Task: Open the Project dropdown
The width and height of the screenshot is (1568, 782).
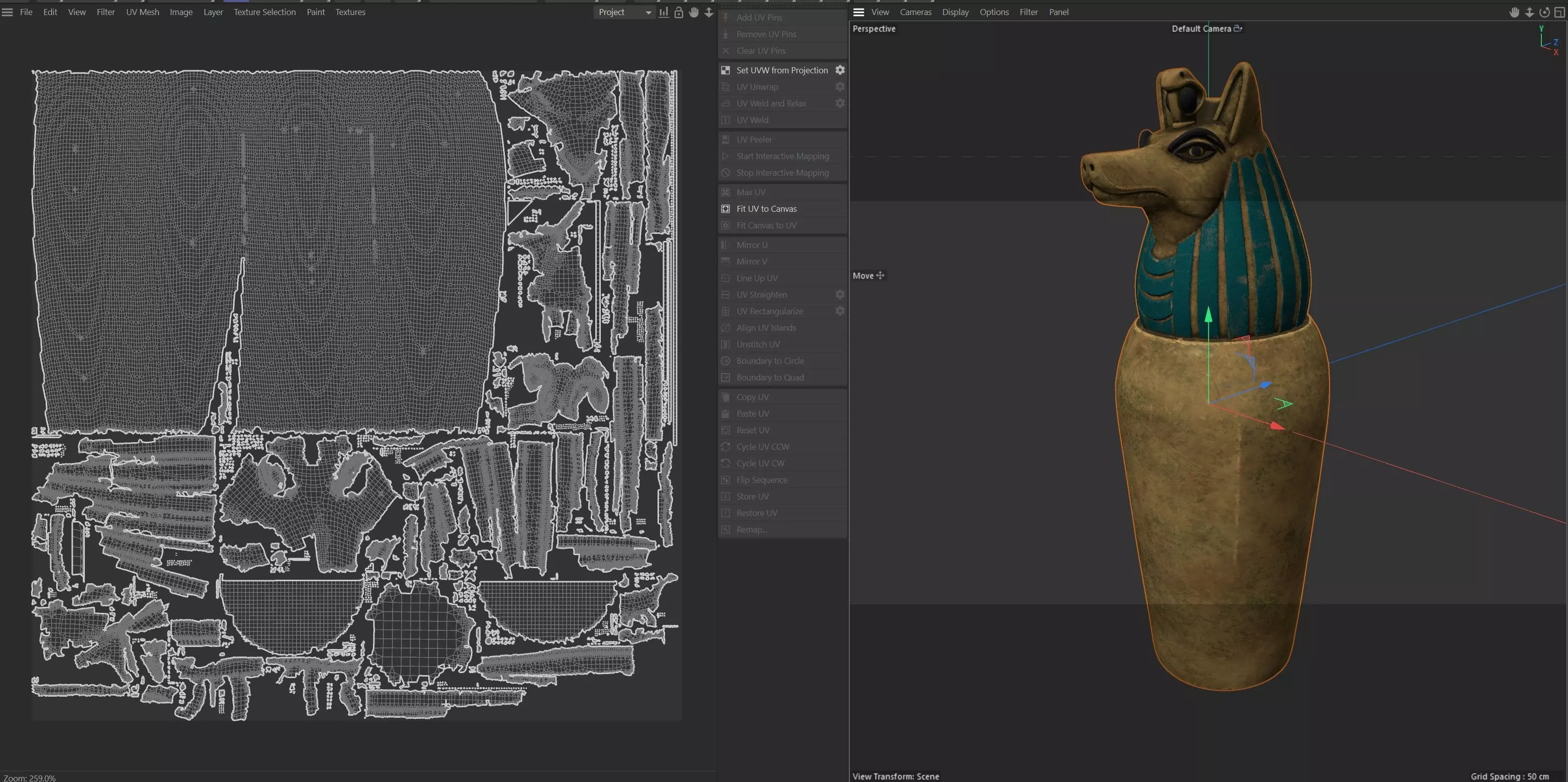Action: (x=624, y=12)
